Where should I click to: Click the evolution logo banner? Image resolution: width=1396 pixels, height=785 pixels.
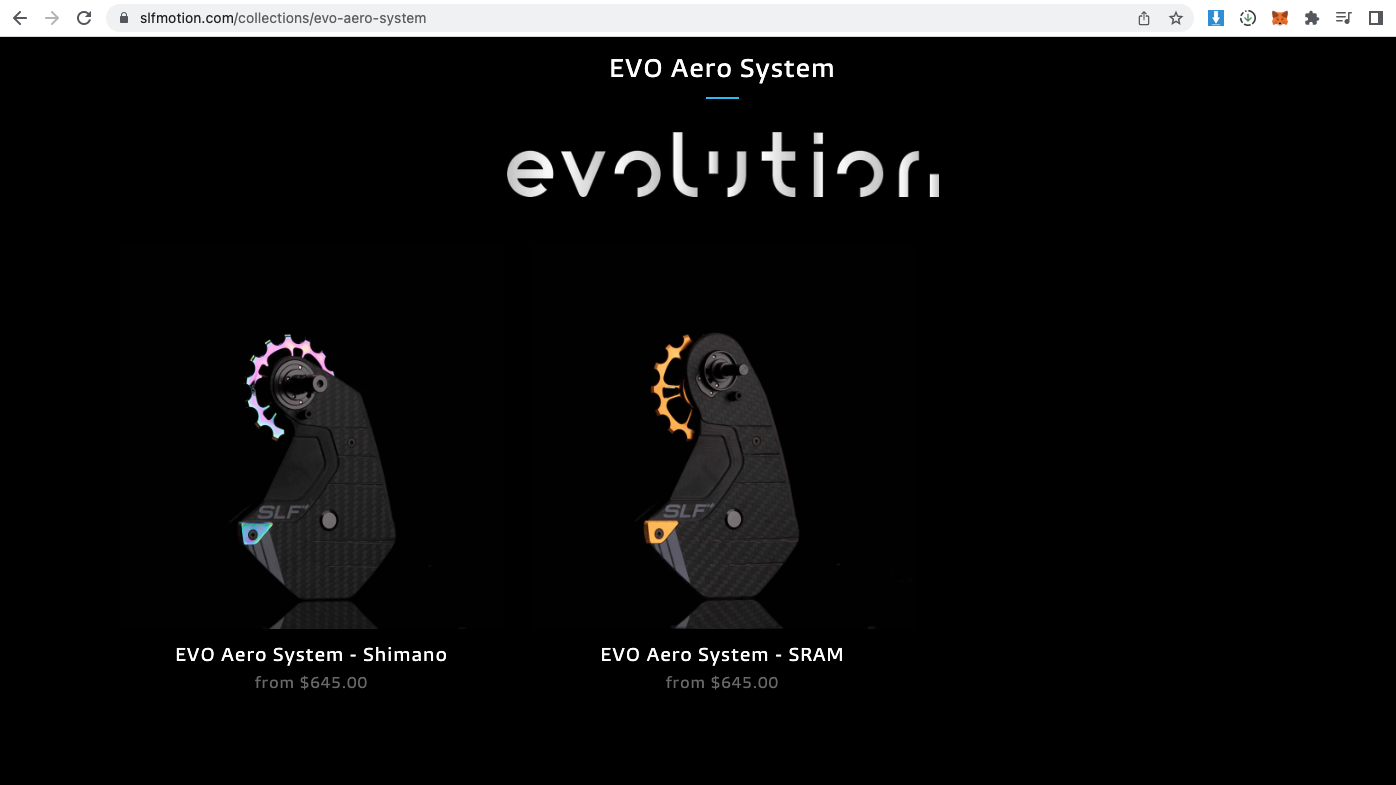(722, 165)
